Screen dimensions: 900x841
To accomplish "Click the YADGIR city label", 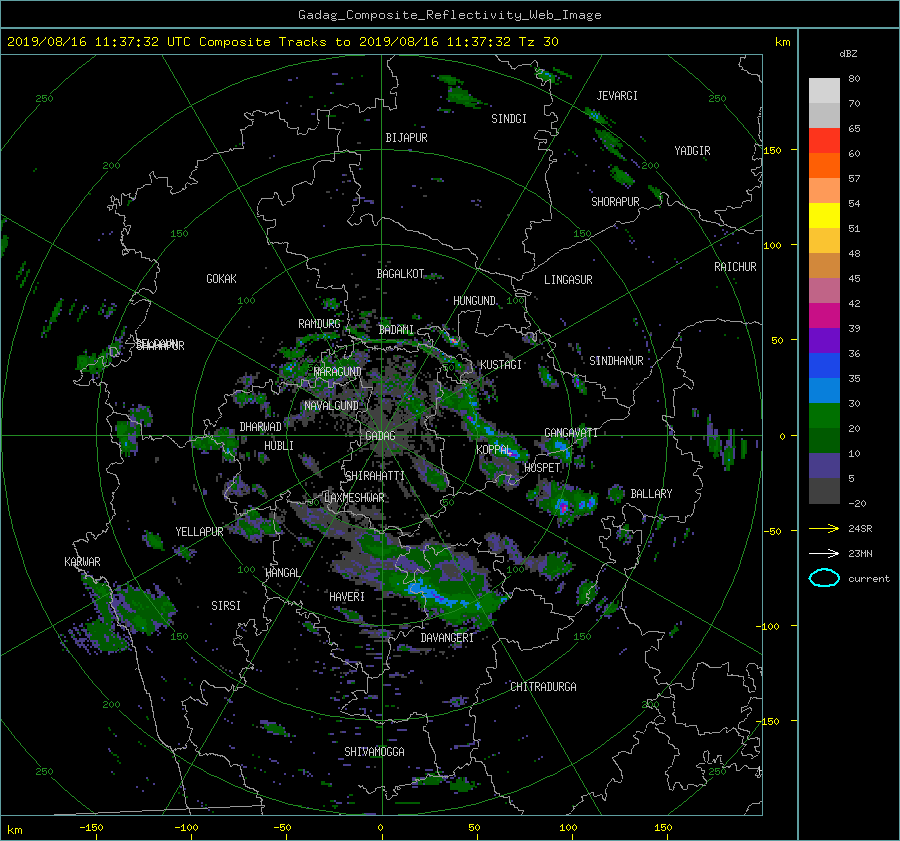I will [692, 151].
